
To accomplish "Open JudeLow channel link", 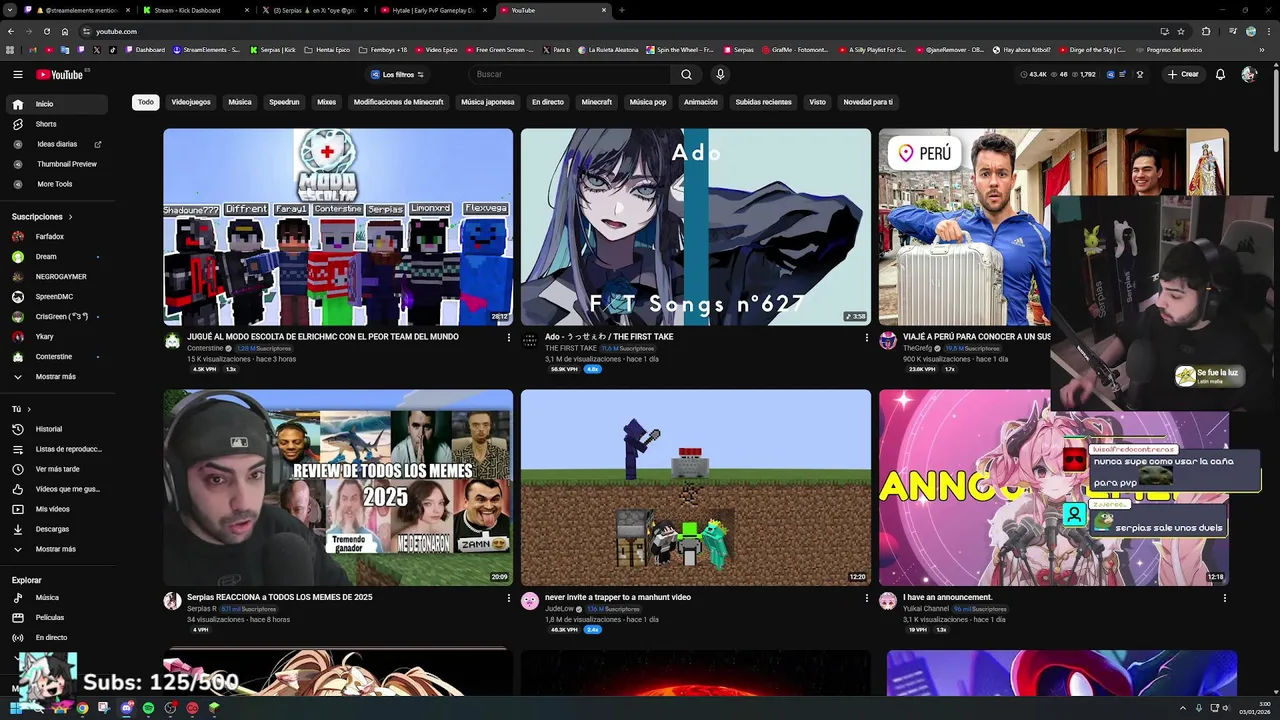I will click(560, 609).
